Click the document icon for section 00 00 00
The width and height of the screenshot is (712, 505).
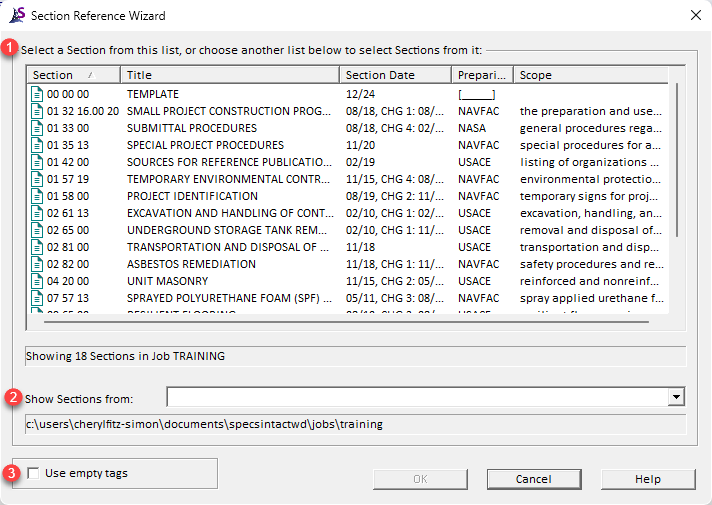(37, 94)
